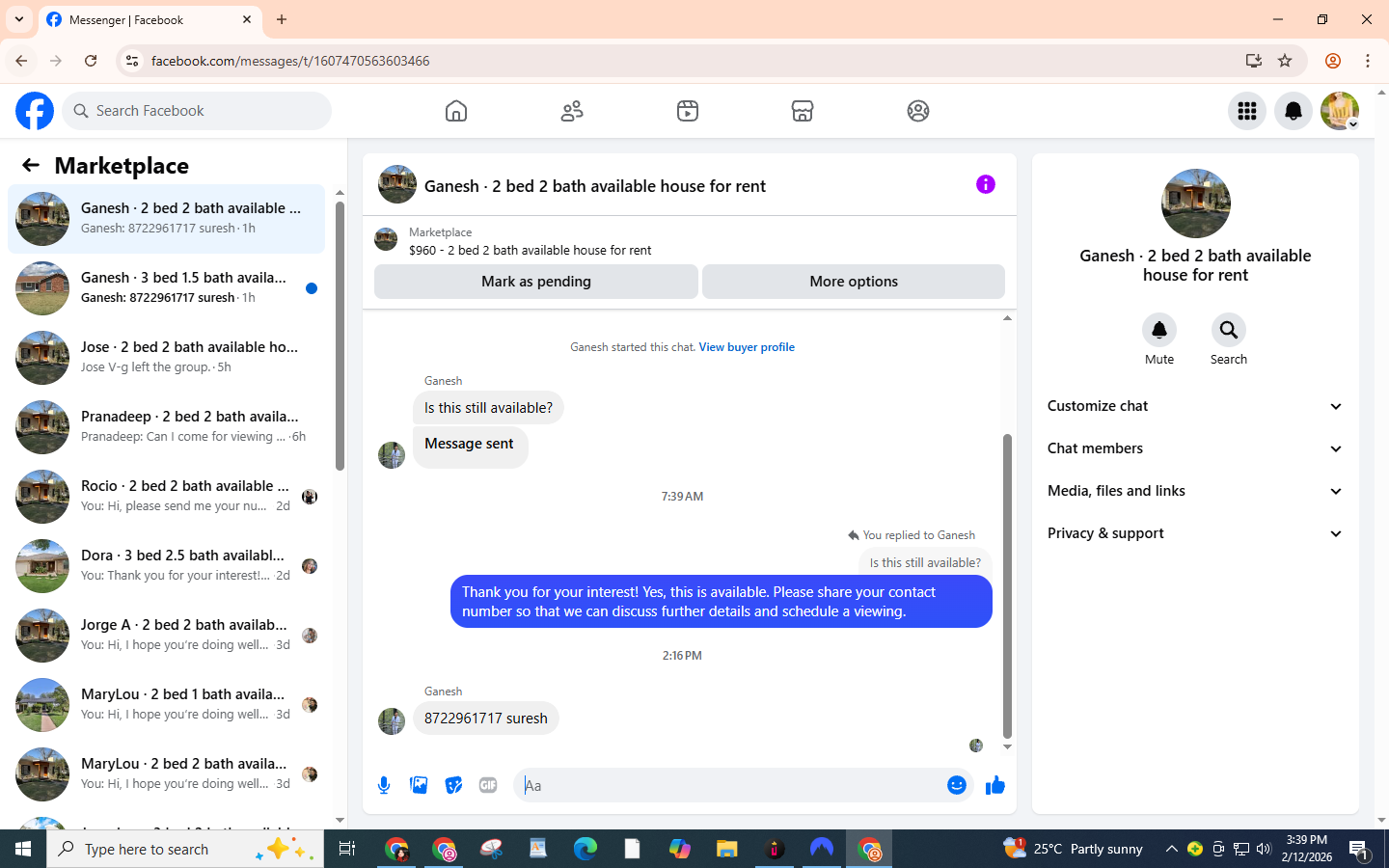Open the nine-dot Menu grid icon
The width and height of the screenshot is (1389, 868).
click(1247, 111)
